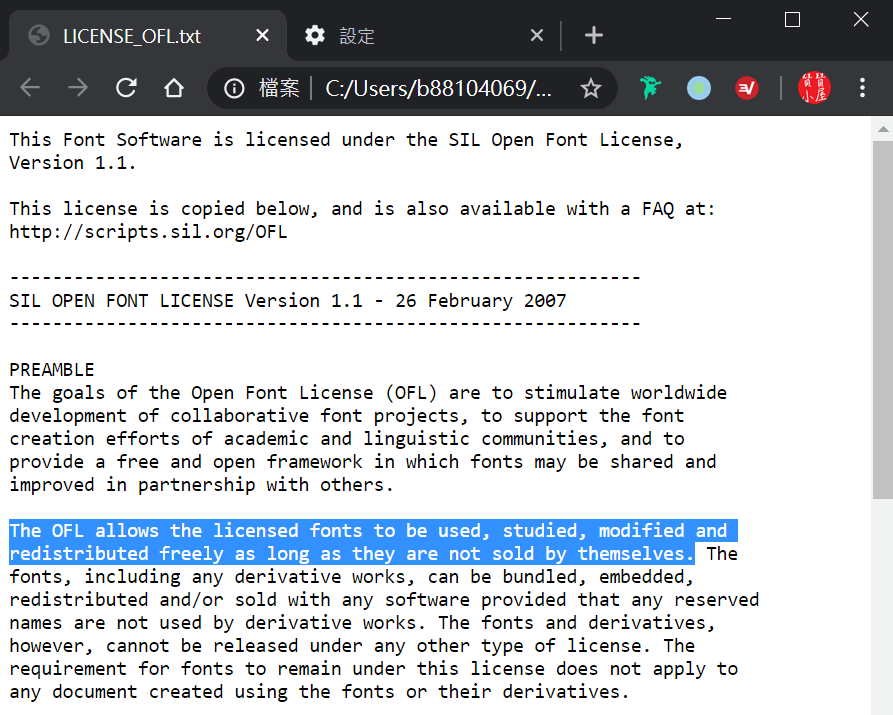The width and height of the screenshot is (893, 715).
Task: Close the browser window
Action: [x=861, y=19]
